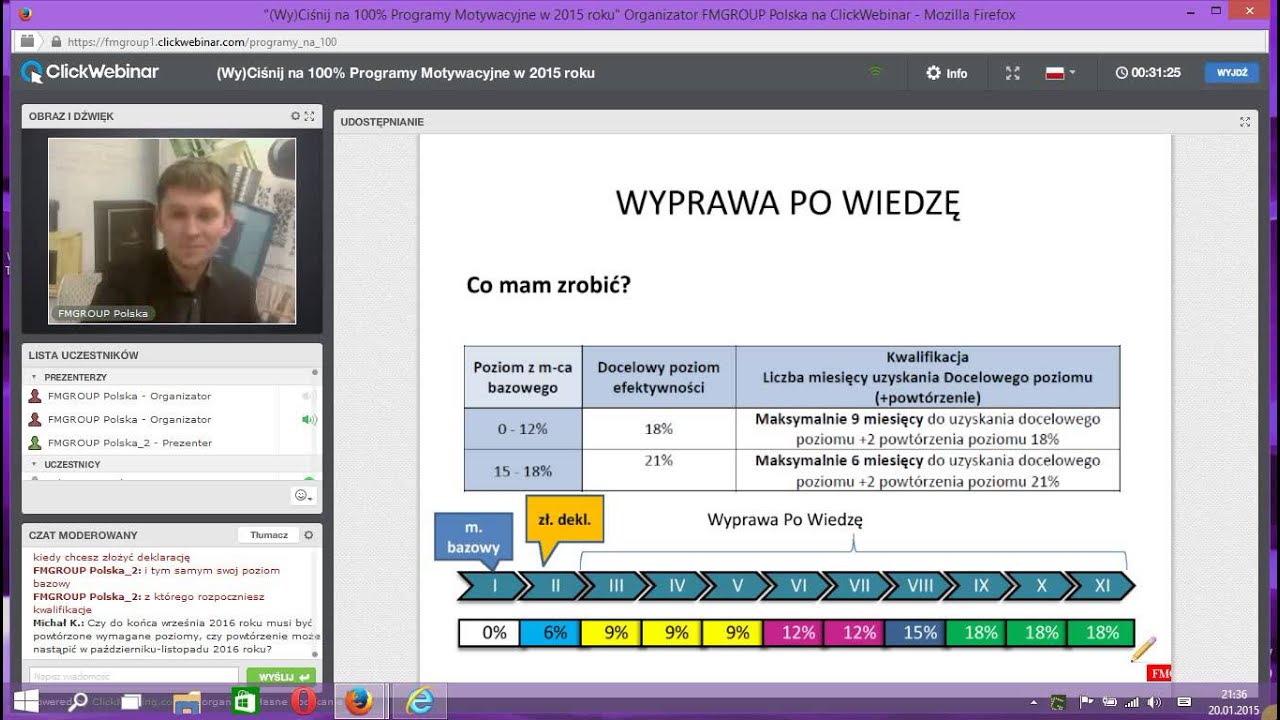Open Opera browser from taskbar
This screenshot has height=720, width=1280.
click(302, 701)
